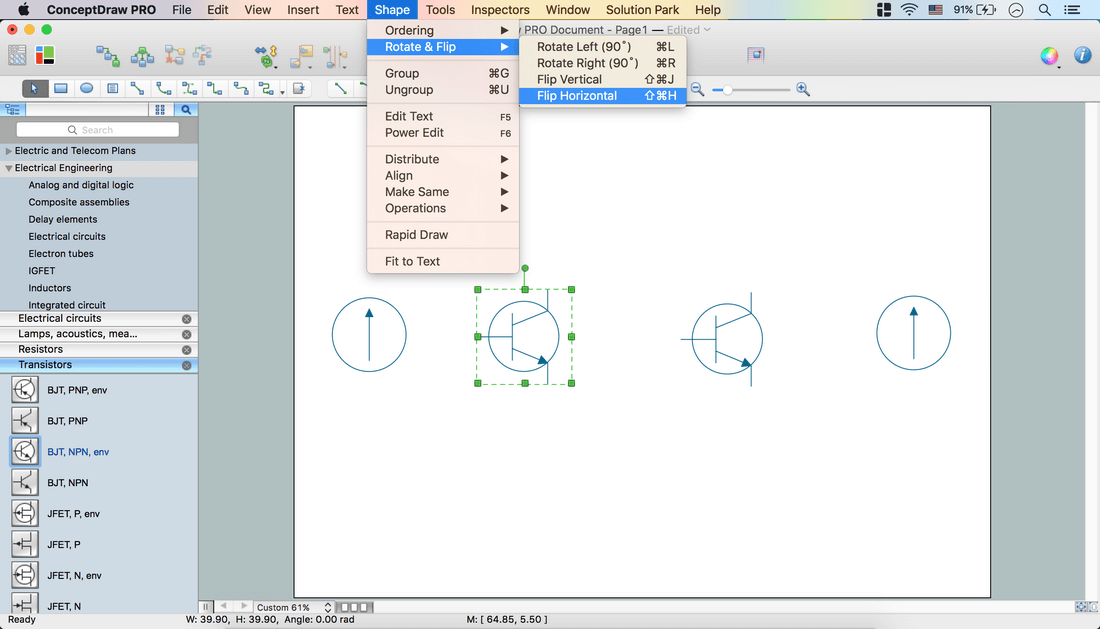This screenshot has width=1100, height=629.
Task: Choose the ellipse drawing tool
Action: pyautogui.click(x=87, y=89)
